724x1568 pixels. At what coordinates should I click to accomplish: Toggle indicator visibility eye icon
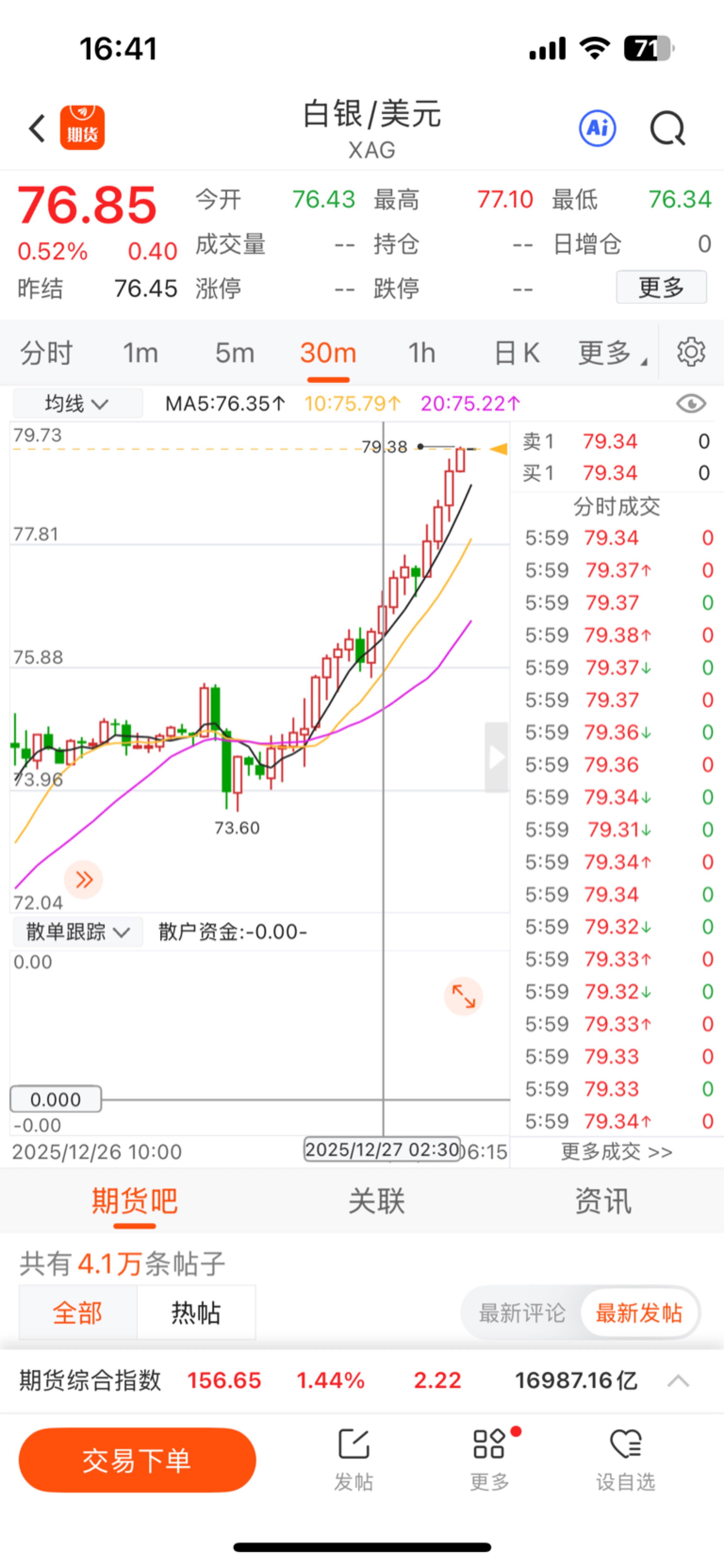pos(691,404)
